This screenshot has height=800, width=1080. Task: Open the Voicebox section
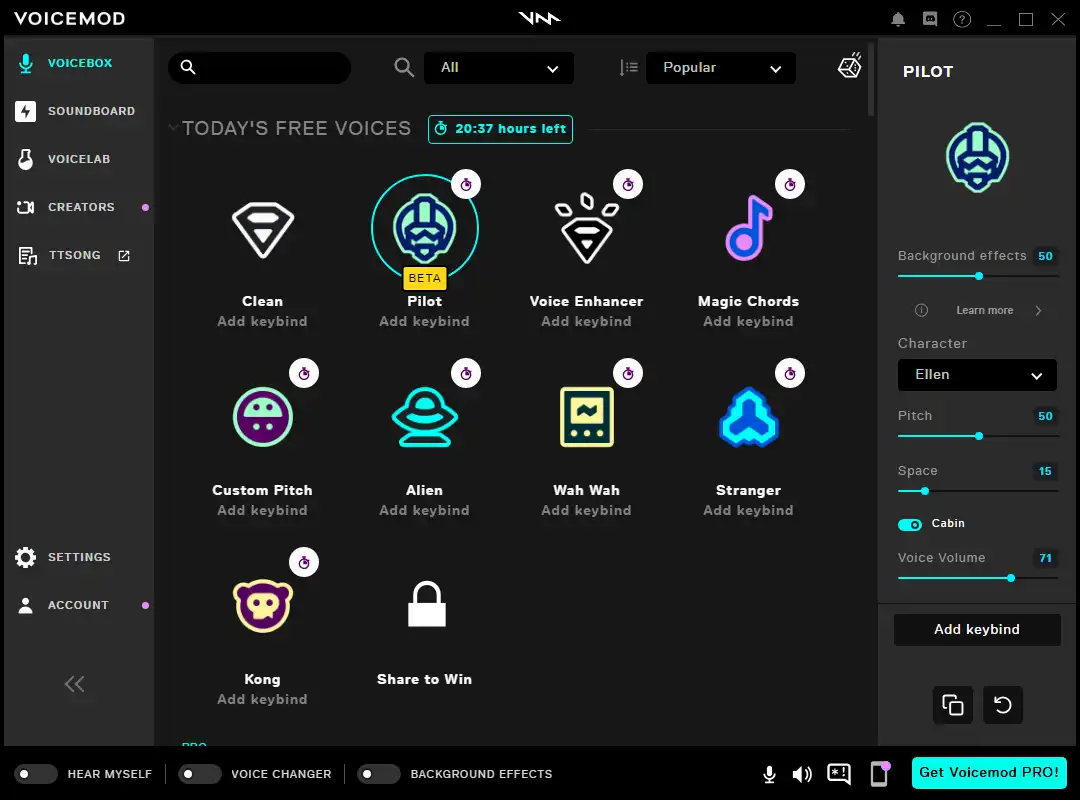point(77,63)
